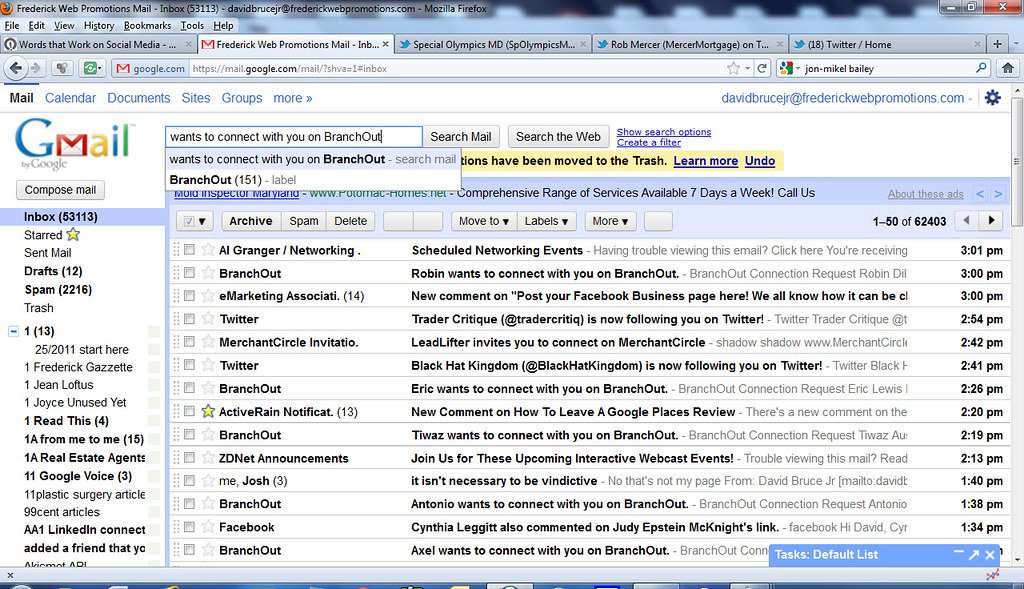Select the ZDNet Announcements email checkbox

point(190,458)
